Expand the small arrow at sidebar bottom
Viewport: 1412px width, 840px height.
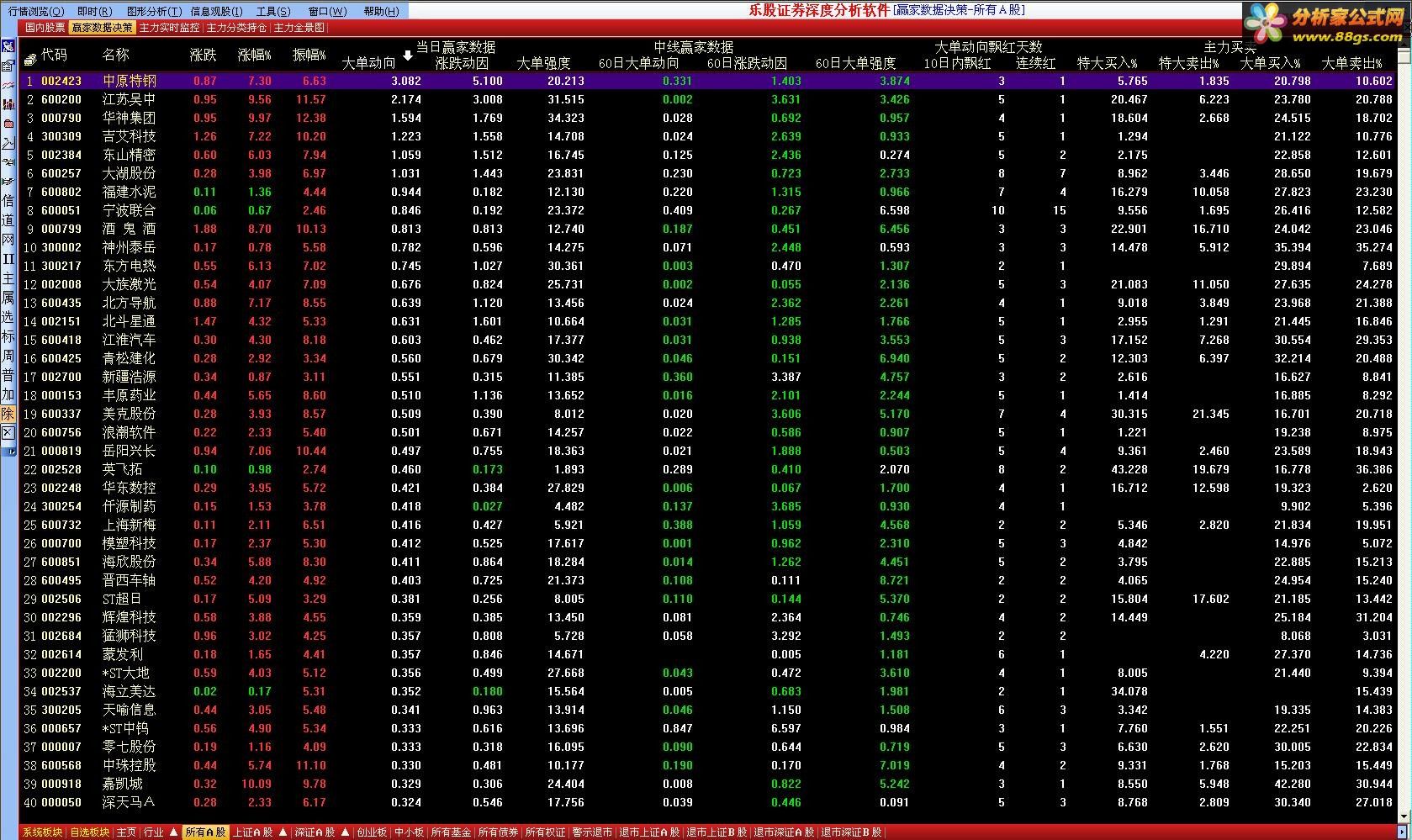11,452
